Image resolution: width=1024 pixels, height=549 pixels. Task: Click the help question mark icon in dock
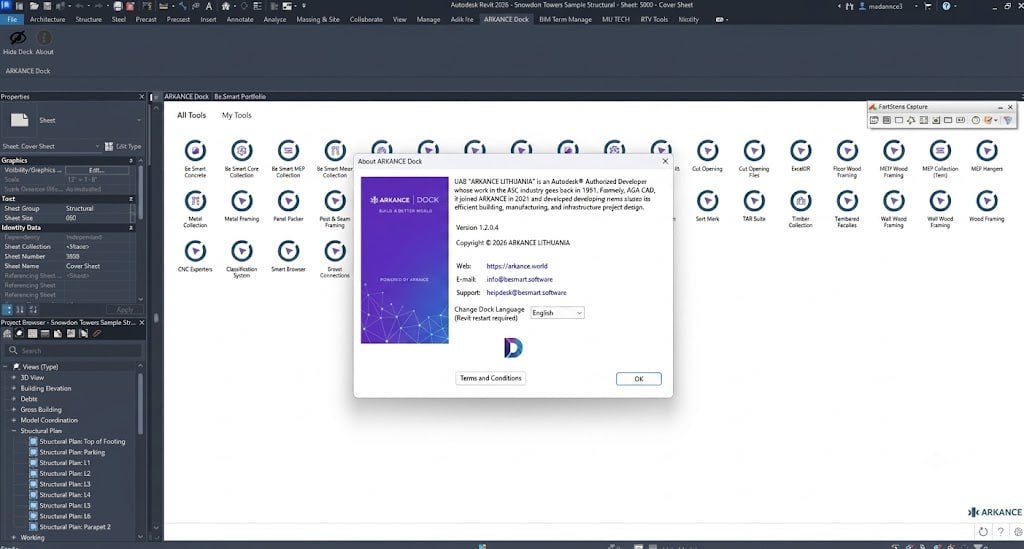click(x=1000, y=532)
